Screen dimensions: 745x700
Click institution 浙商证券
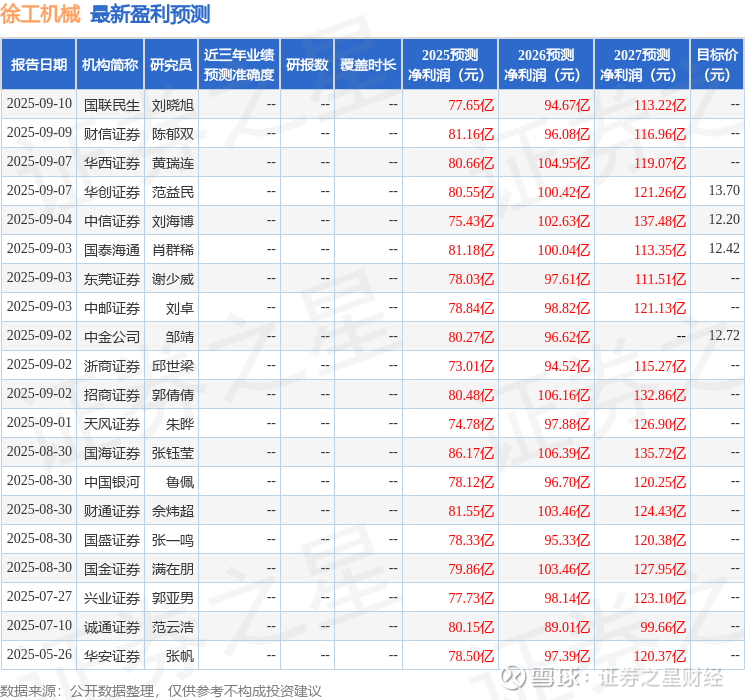(112, 366)
